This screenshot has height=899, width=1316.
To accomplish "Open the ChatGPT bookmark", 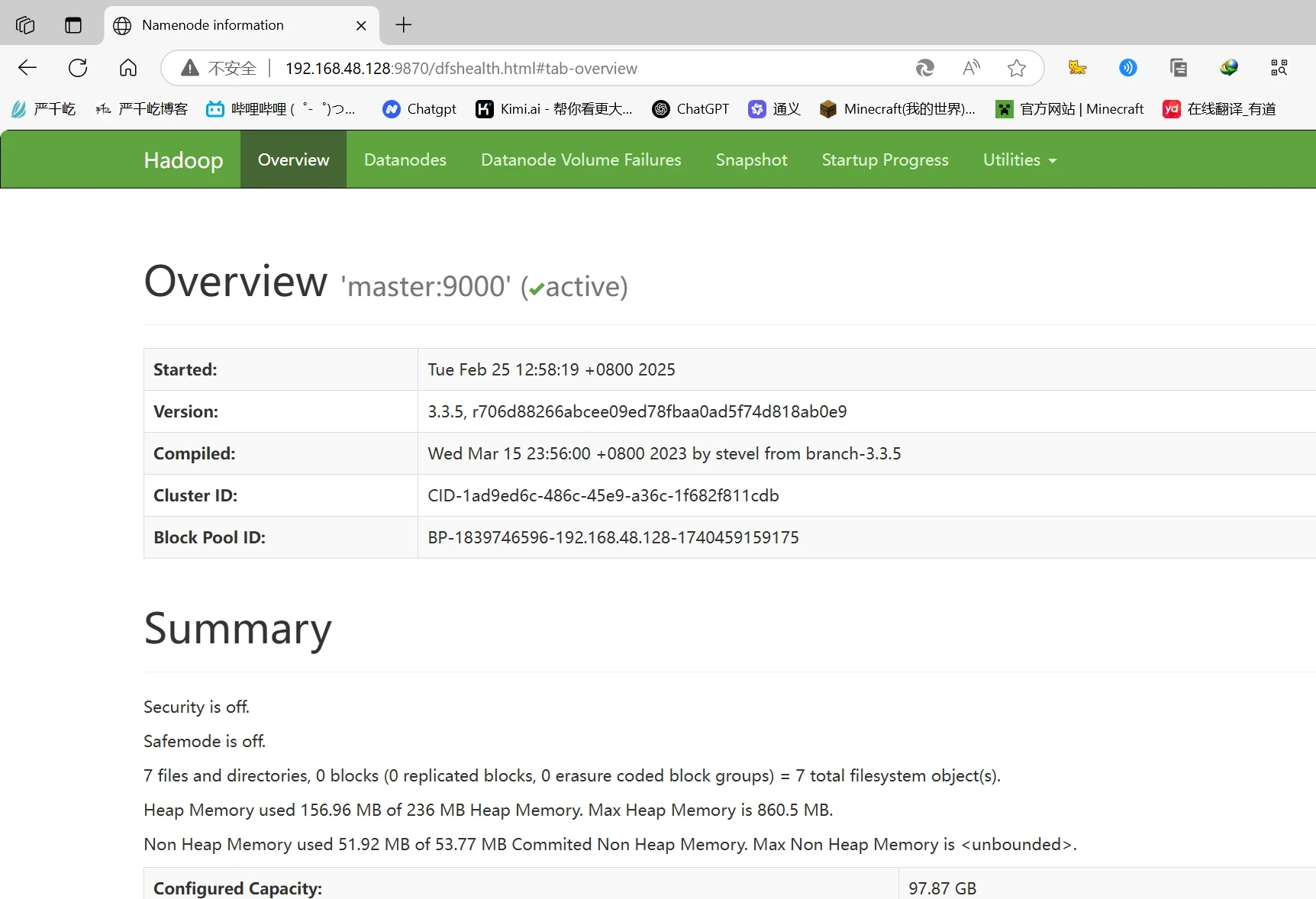I will click(691, 109).
